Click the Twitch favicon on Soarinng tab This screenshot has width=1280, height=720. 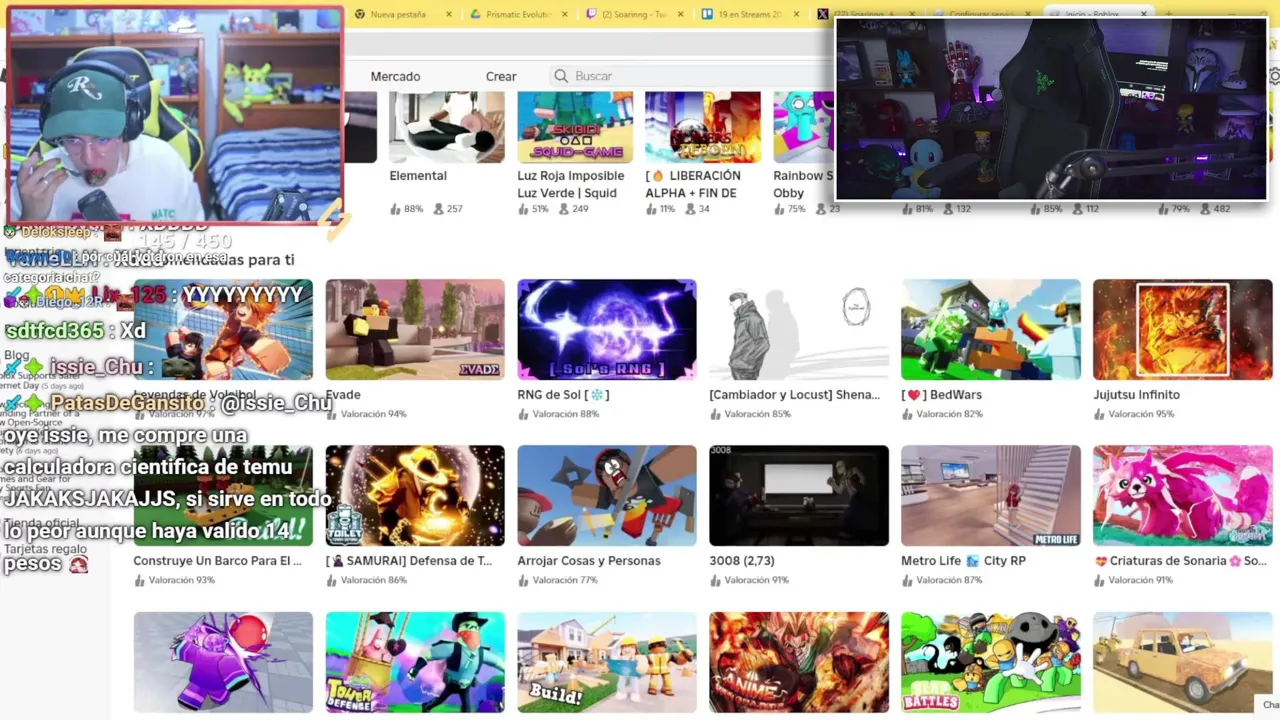[592, 14]
